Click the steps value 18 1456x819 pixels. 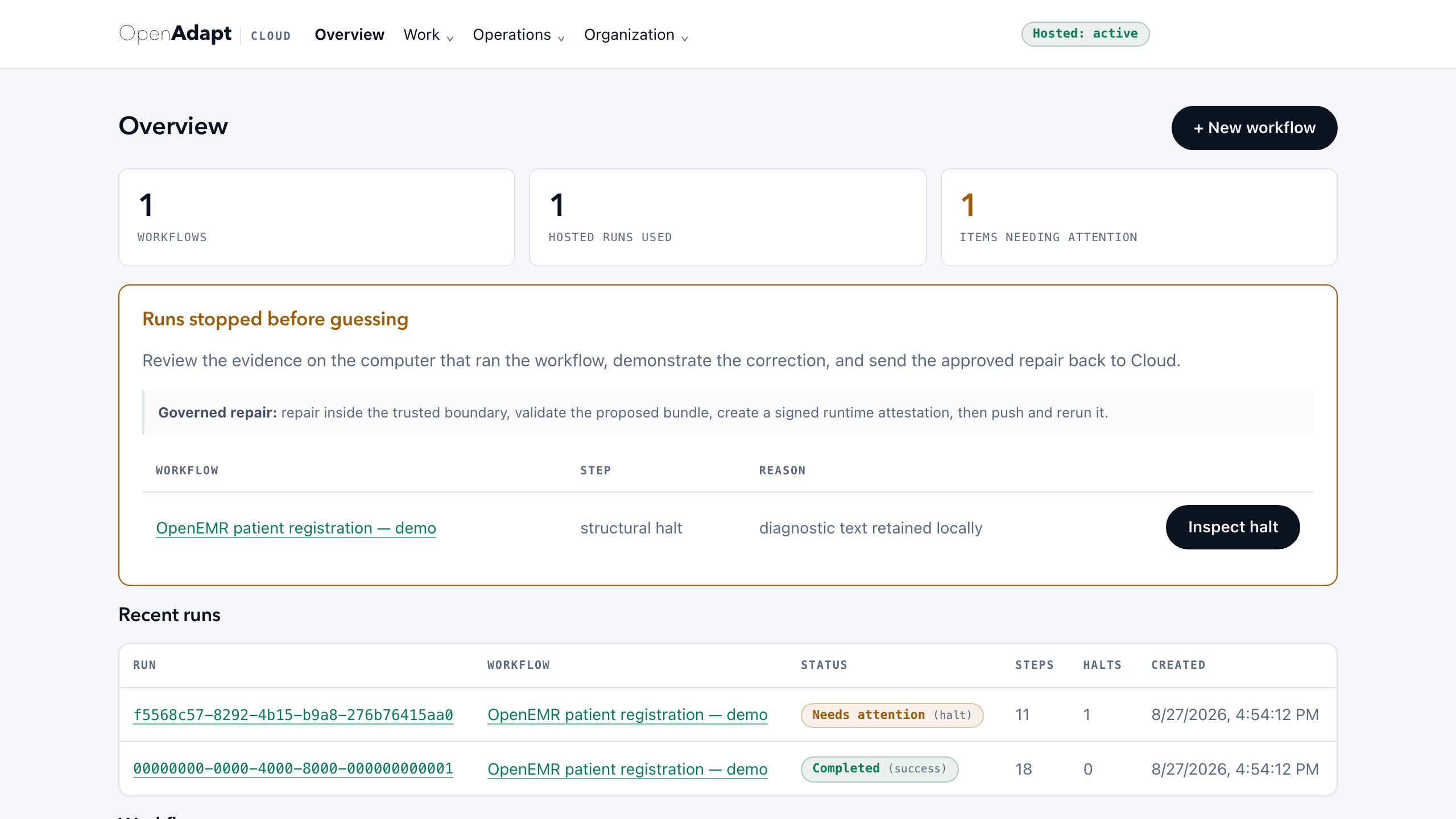[1024, 769]
